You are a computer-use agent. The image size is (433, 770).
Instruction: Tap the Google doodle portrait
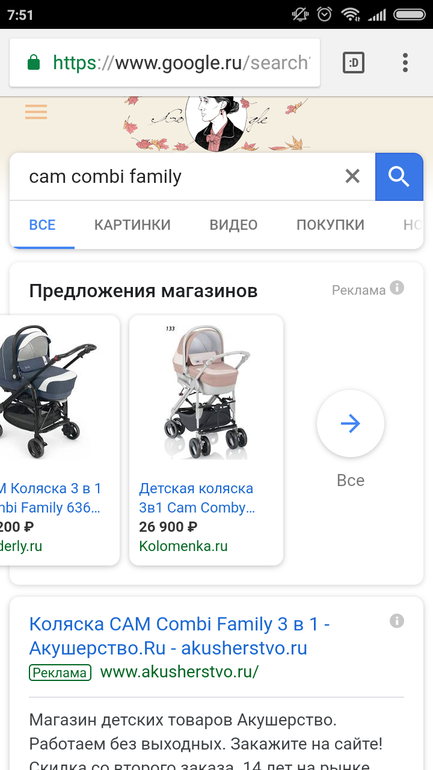[216, 123]
